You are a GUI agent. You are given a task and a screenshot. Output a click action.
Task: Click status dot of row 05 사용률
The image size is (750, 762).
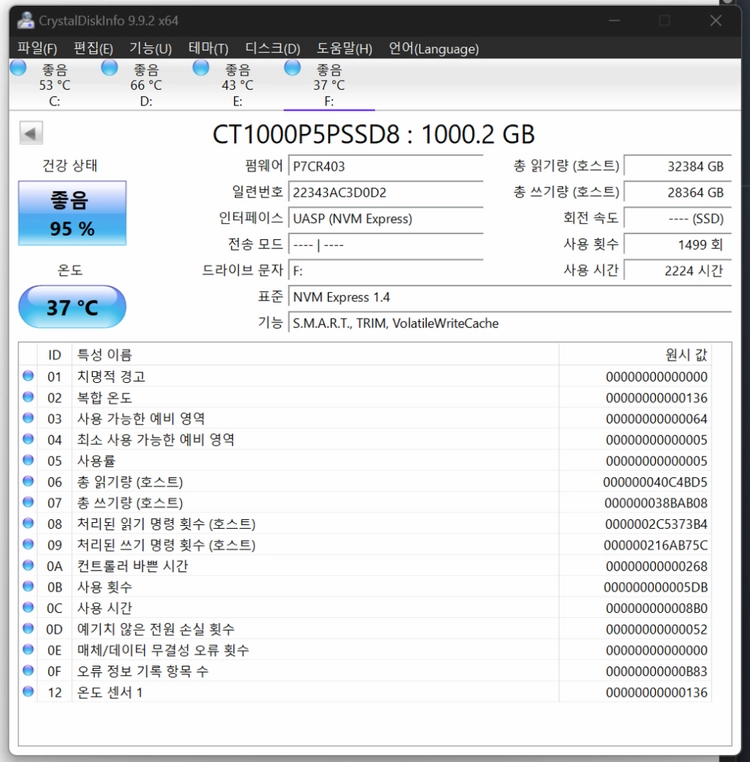pyautogui.click(x=28, y=460)
